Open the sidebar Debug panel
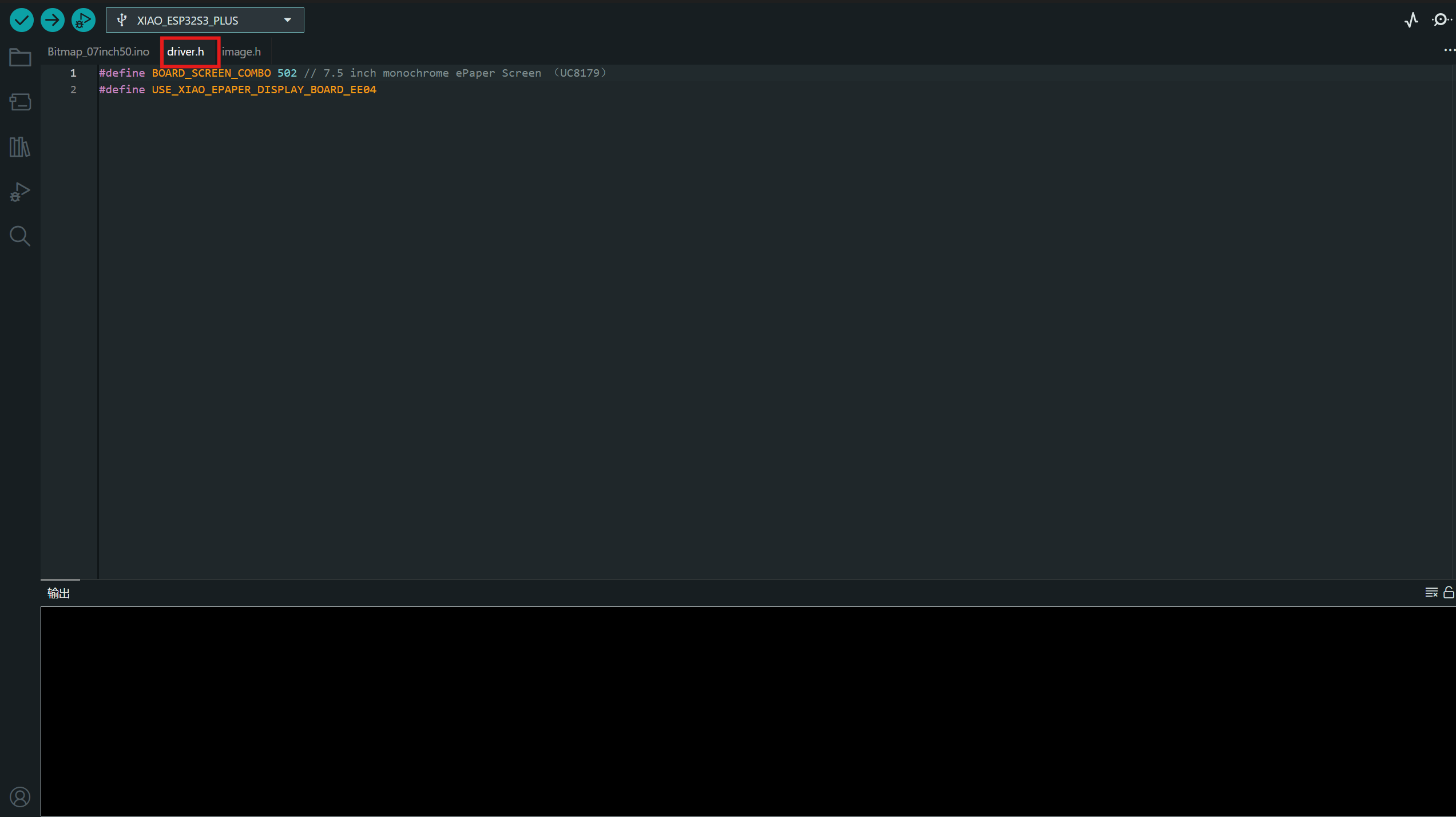 click(20, 192)
